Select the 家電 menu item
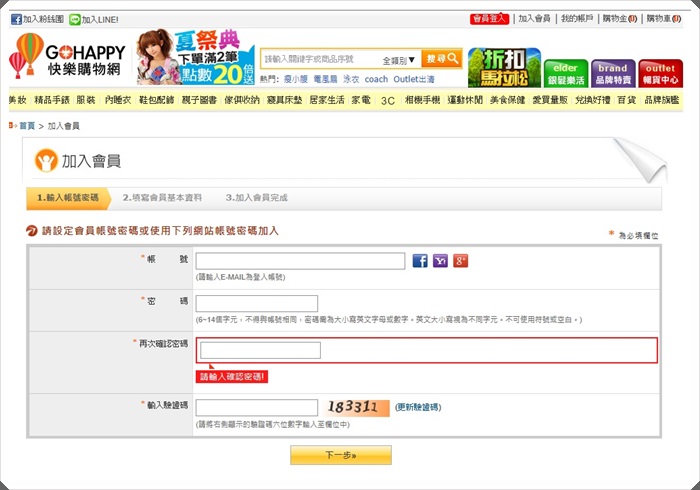This screenshot has height=490, width=700. pyautogui.click(x=360, y=100)
